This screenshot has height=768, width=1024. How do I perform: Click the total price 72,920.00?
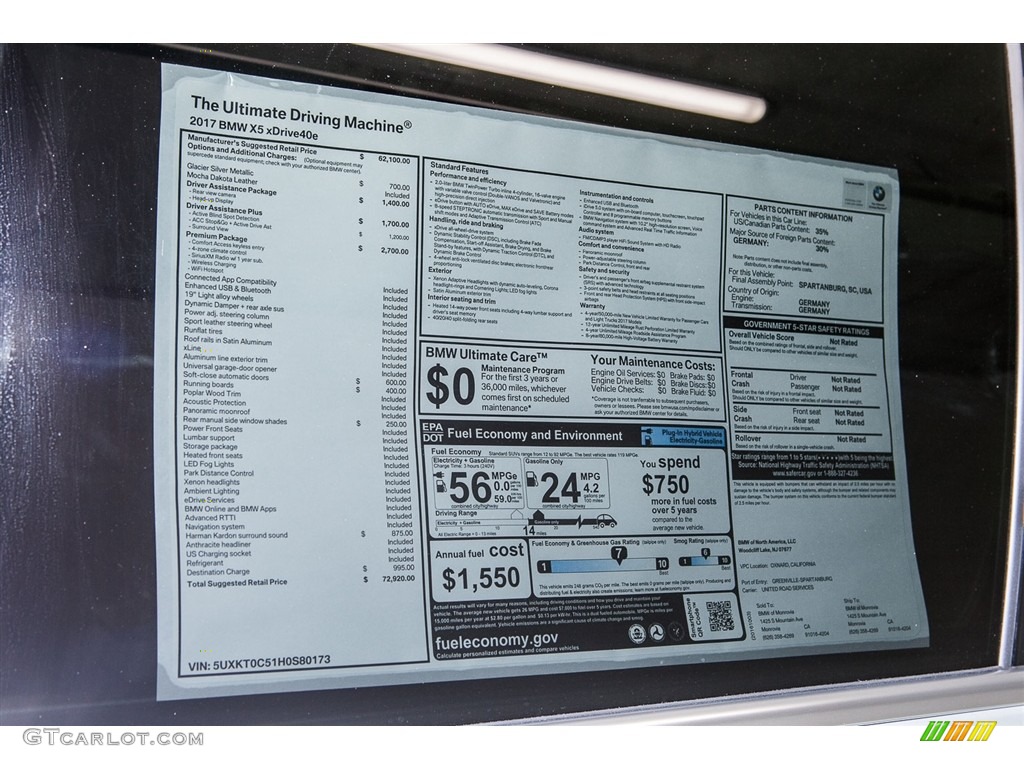pos(397,579)
